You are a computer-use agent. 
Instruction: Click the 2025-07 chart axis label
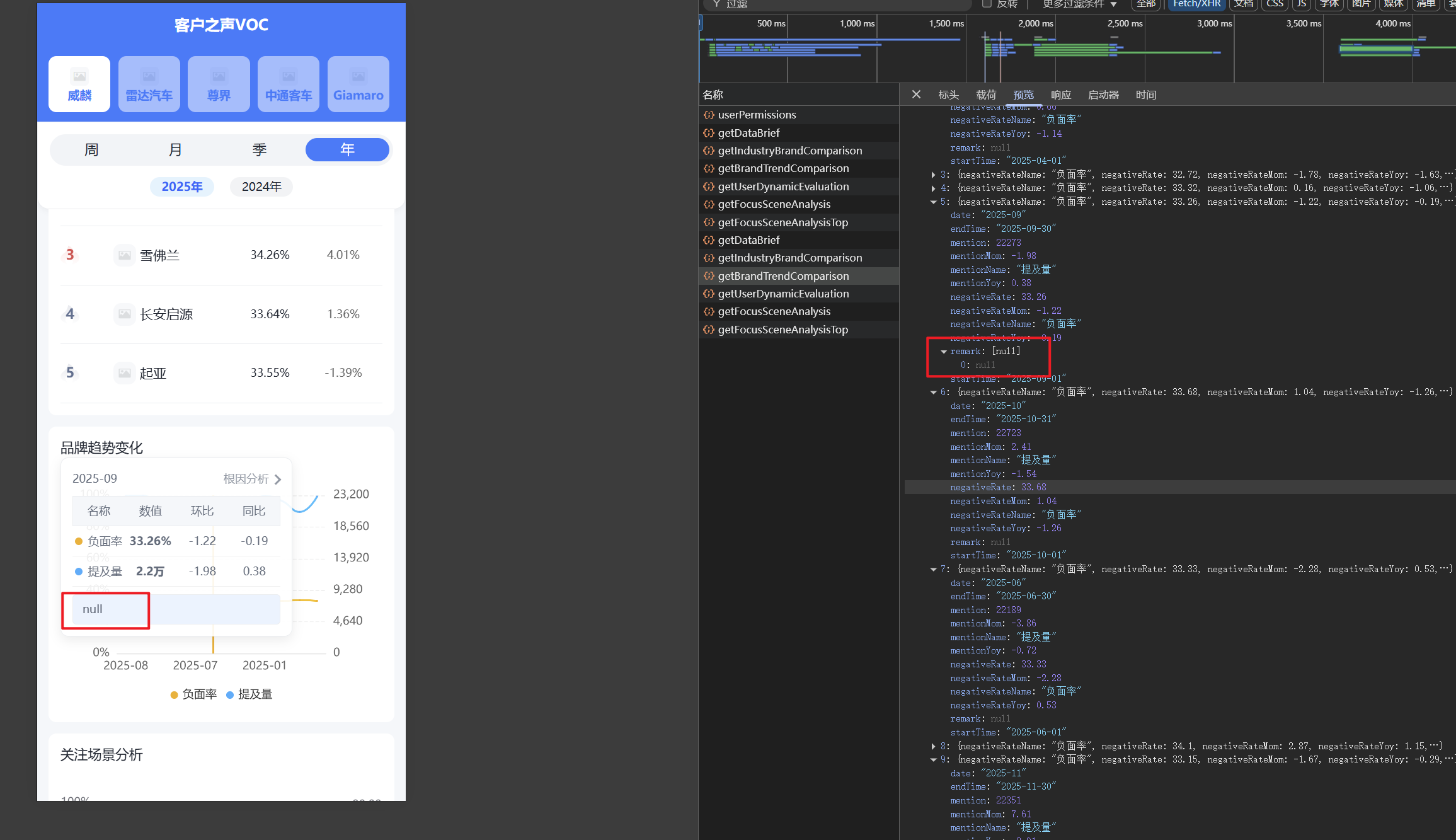[195, 665]
